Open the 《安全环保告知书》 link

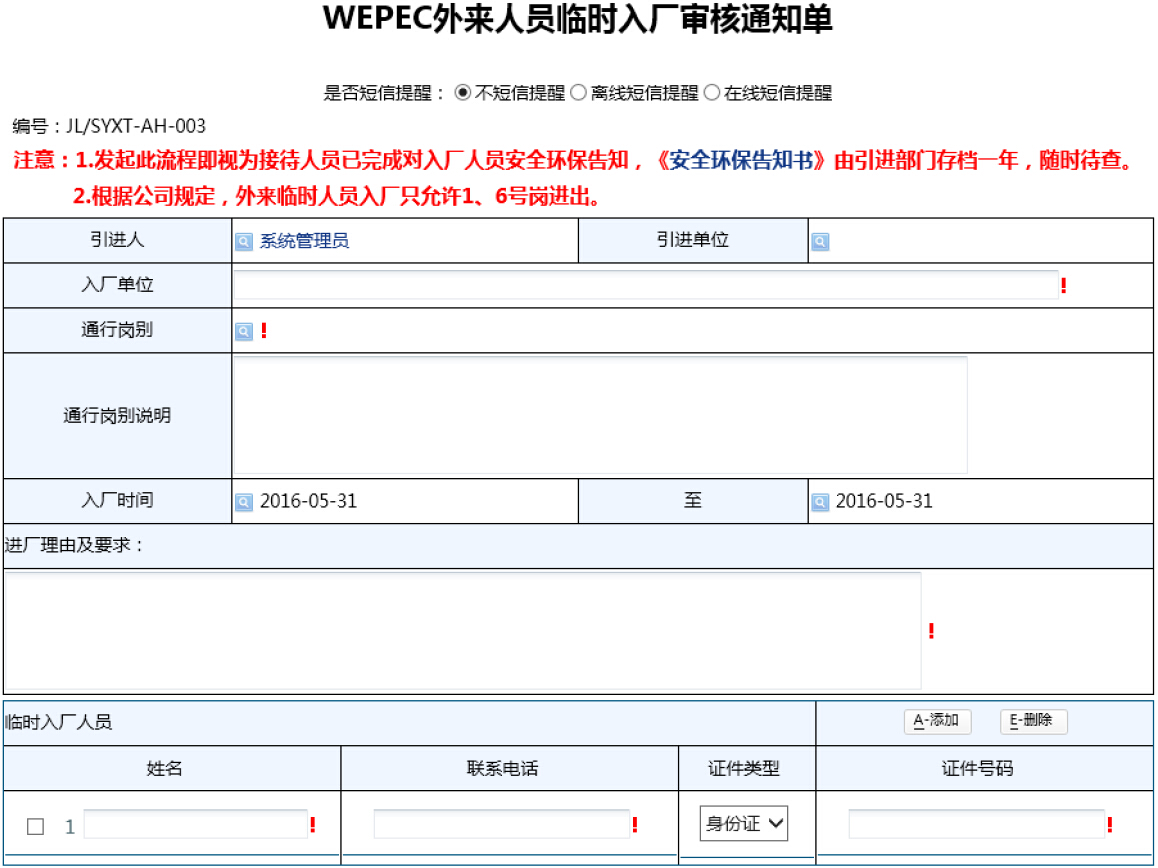[739, 162]
